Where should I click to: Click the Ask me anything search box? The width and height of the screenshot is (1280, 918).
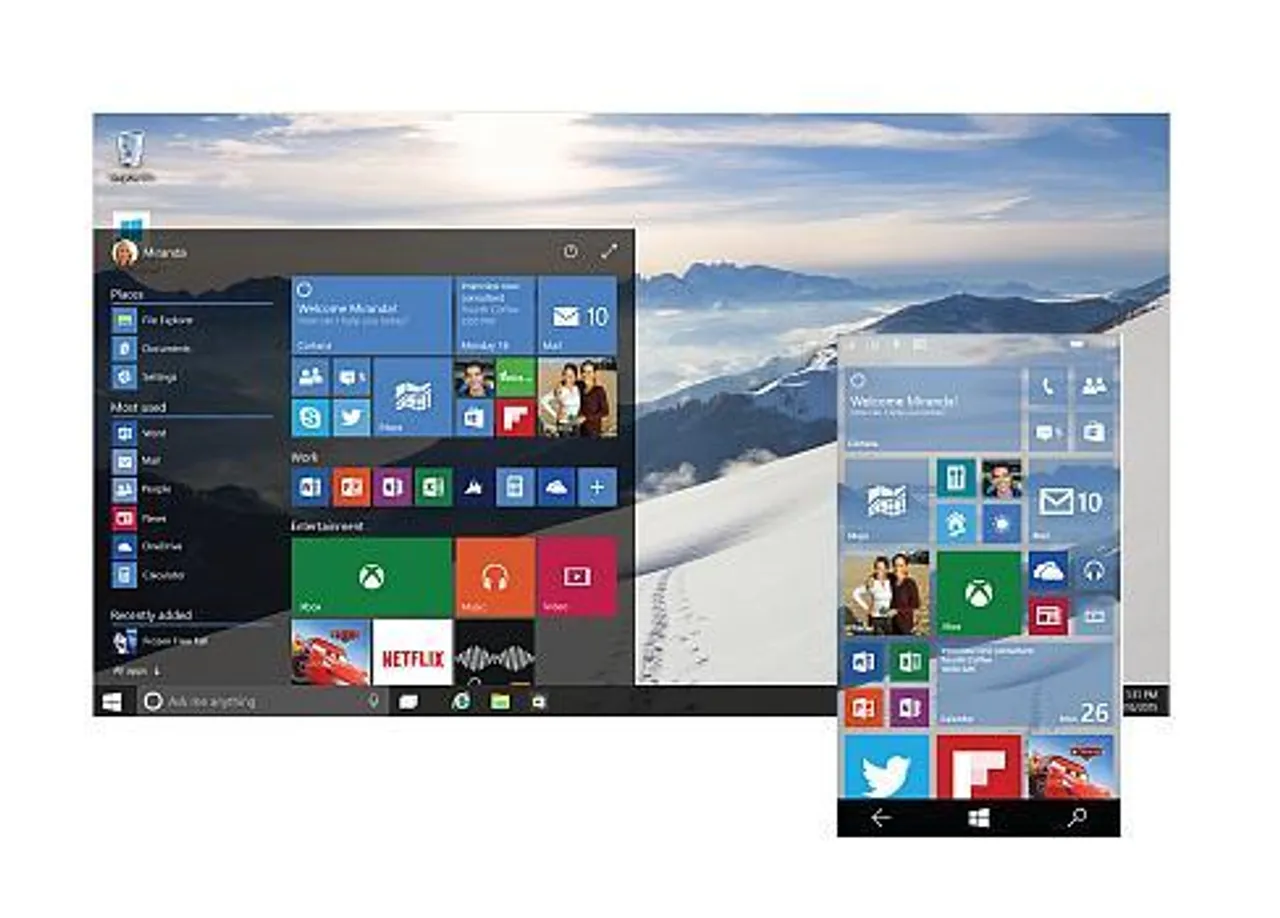260,702
